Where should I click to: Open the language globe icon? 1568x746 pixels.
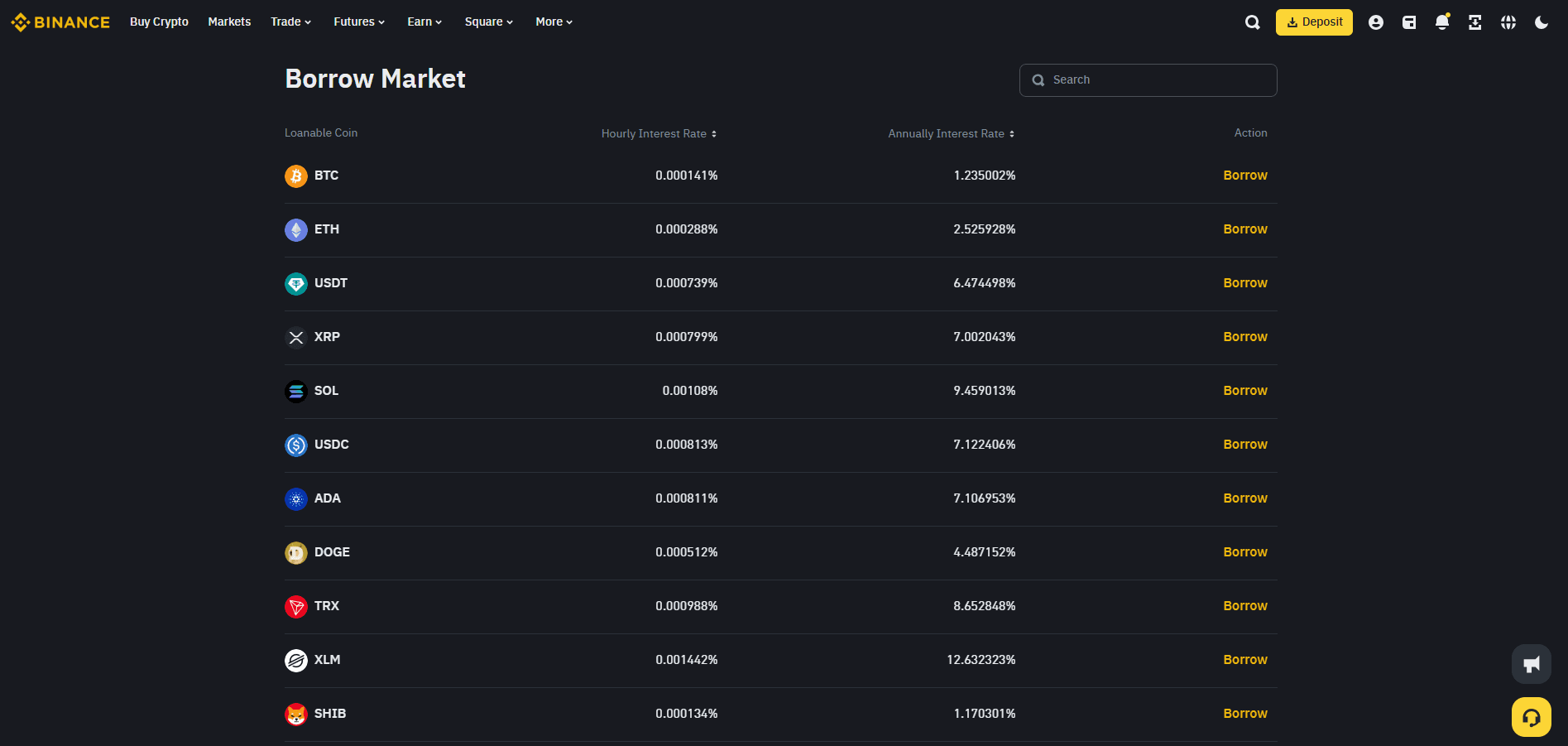1508,22
